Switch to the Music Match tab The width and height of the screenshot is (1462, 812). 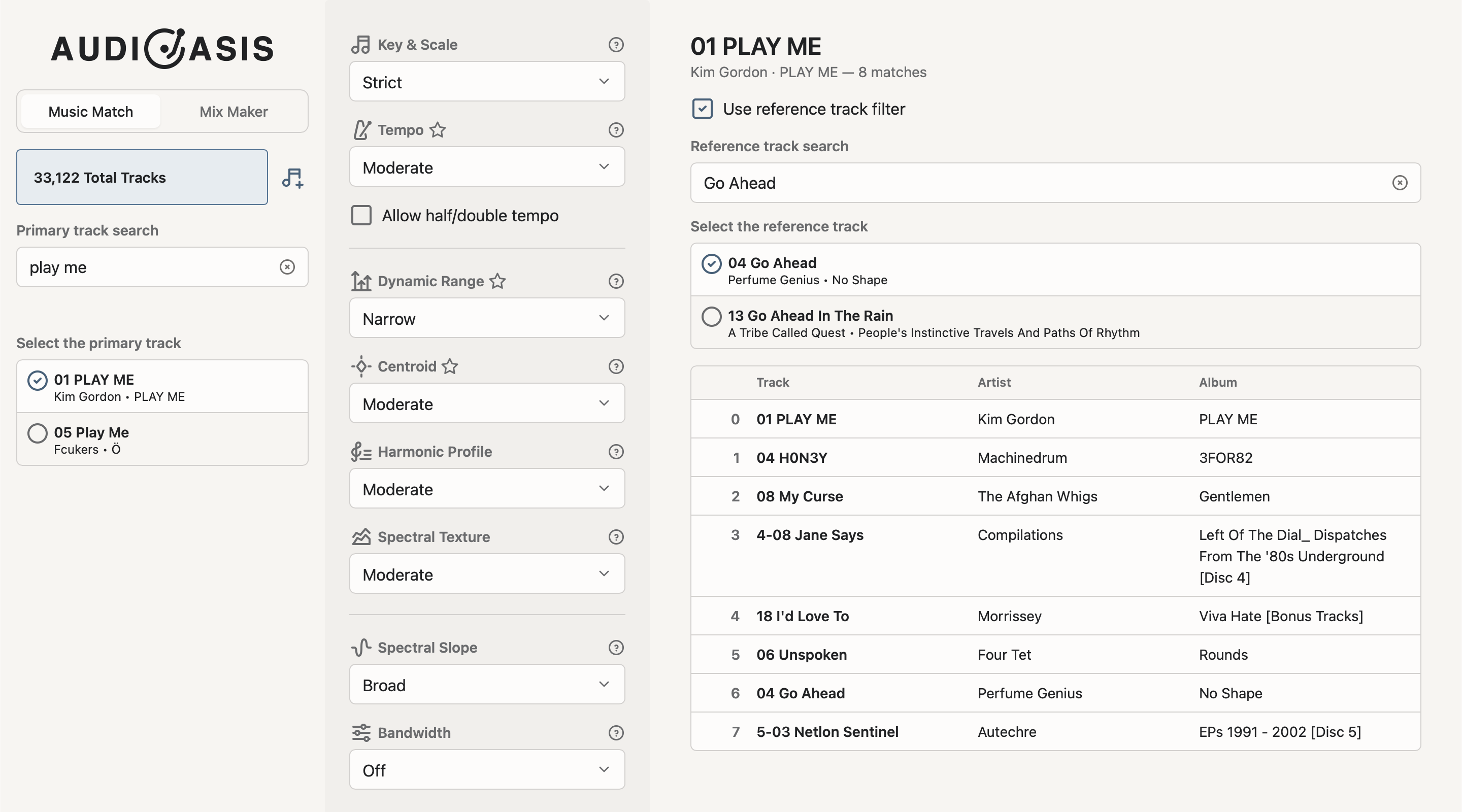click(x=91, y=111)
